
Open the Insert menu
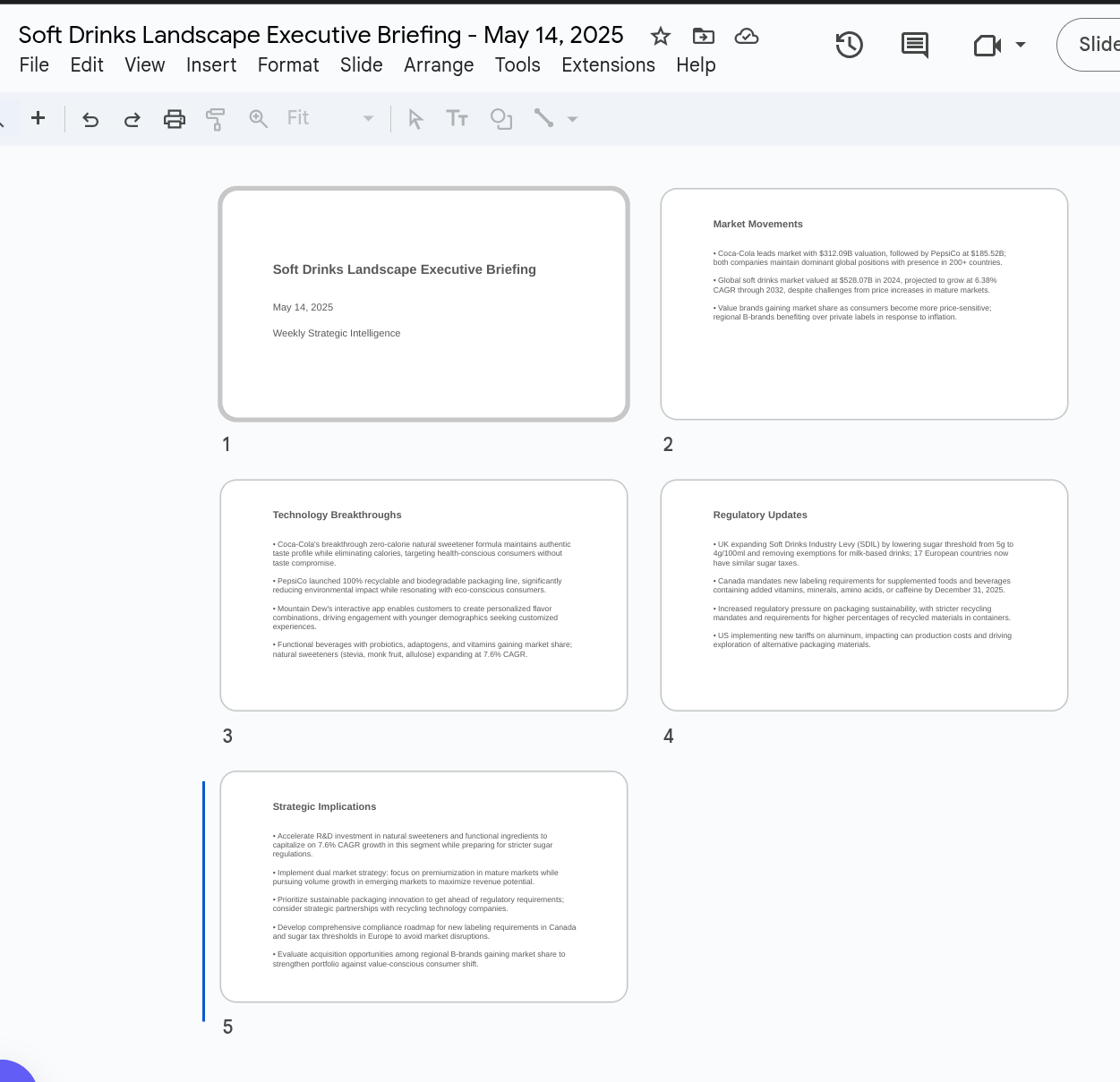211,65
